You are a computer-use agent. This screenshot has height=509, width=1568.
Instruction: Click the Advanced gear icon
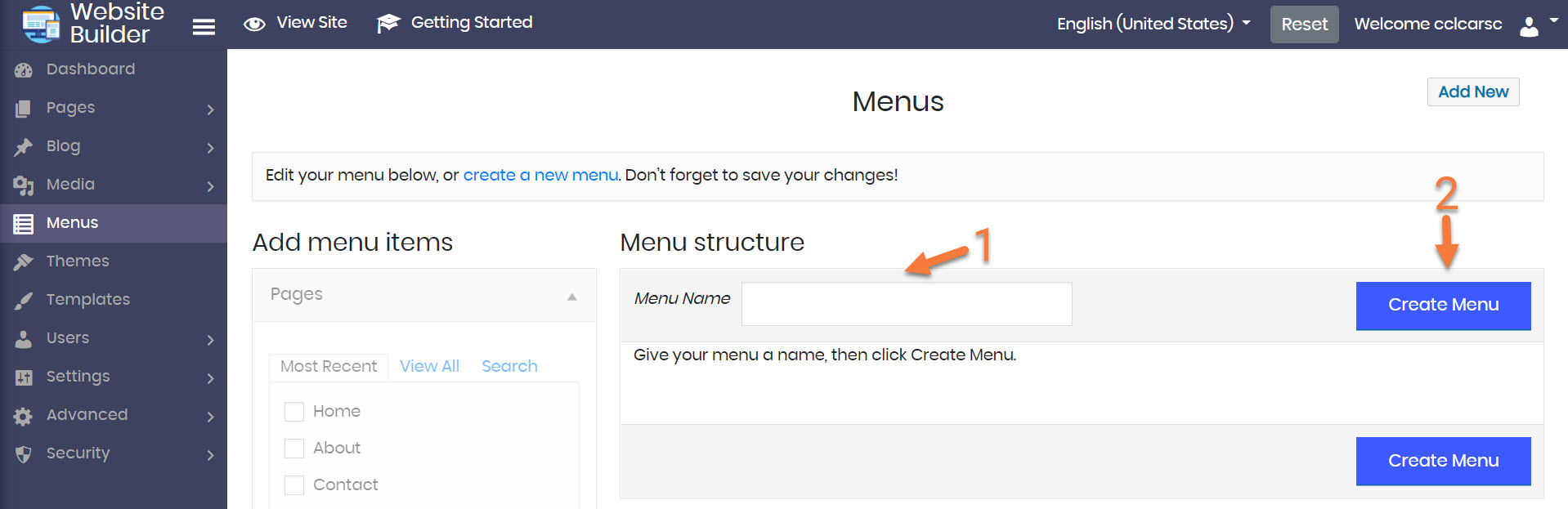pos(24,416)
